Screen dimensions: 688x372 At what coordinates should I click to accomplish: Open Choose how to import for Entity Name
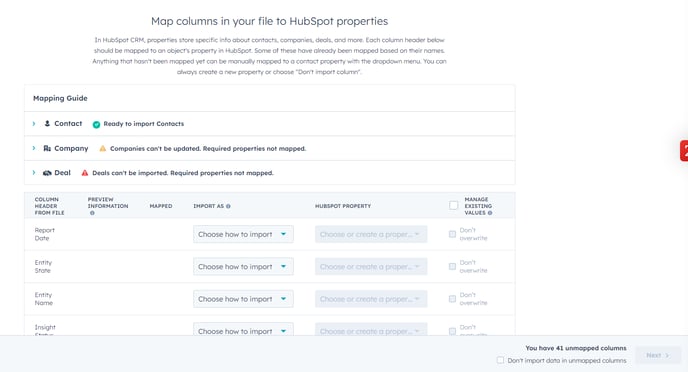[243, 299]
